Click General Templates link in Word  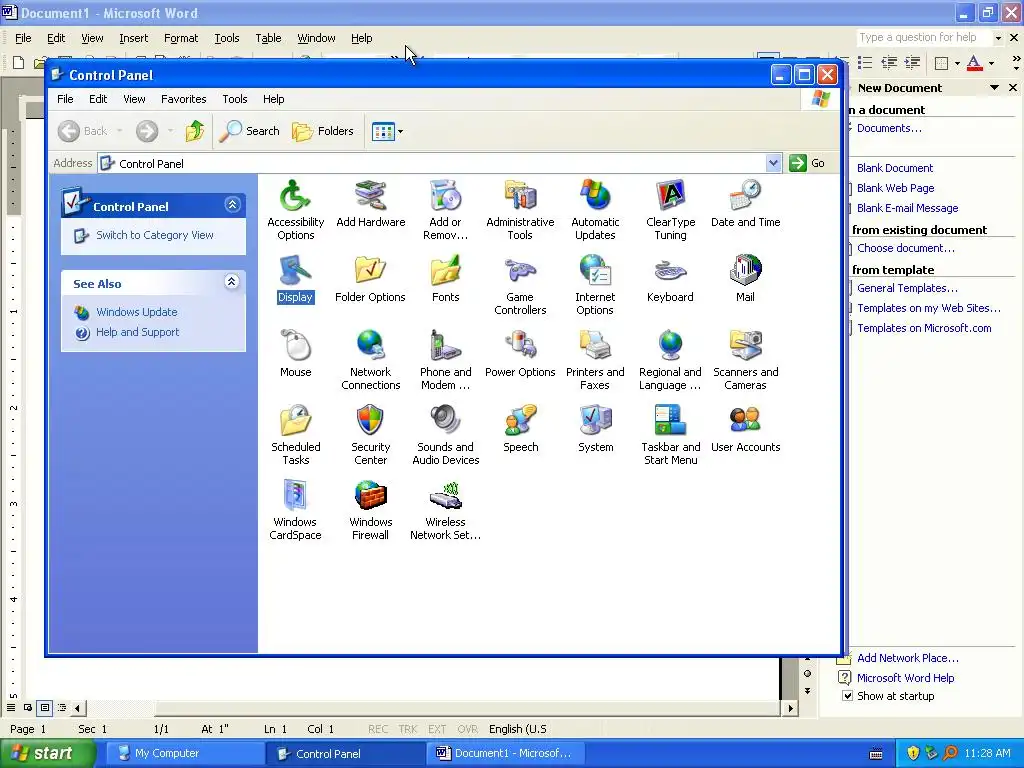(907, 288)
